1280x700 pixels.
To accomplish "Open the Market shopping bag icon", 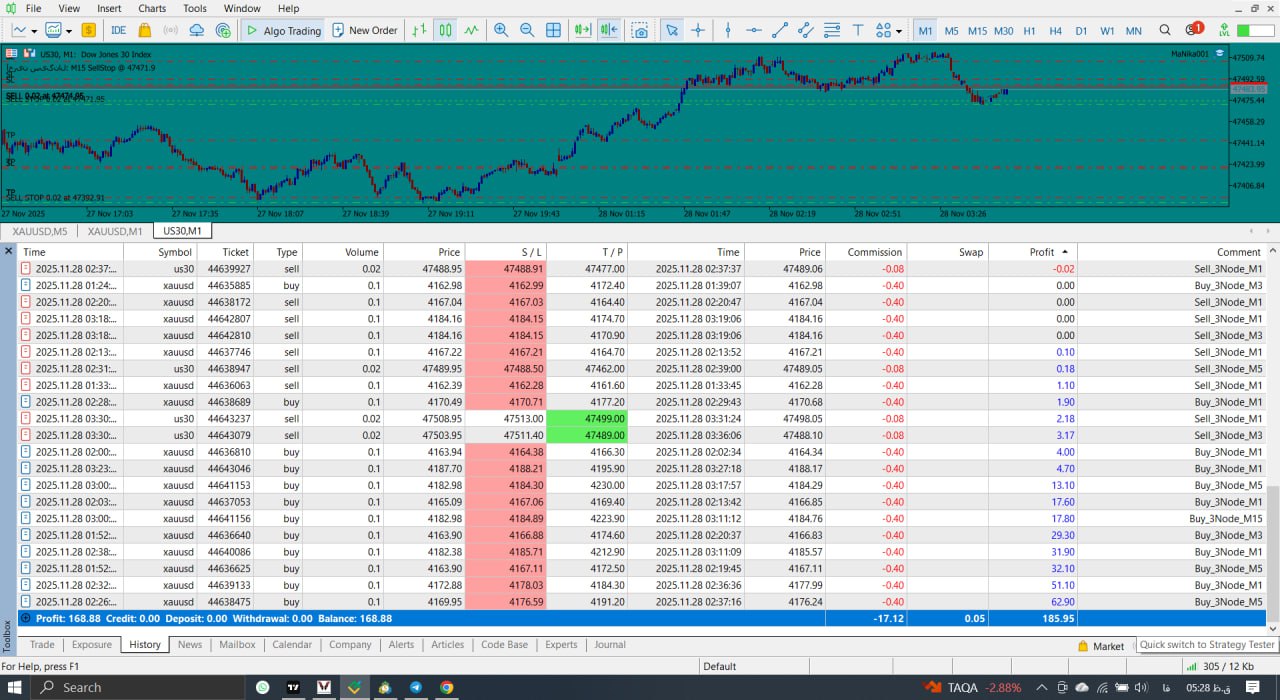I will [145, 30].
